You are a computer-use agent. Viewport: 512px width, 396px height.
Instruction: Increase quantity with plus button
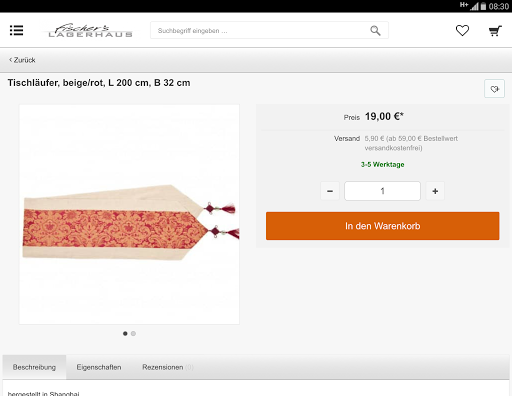tap(435, 191)
